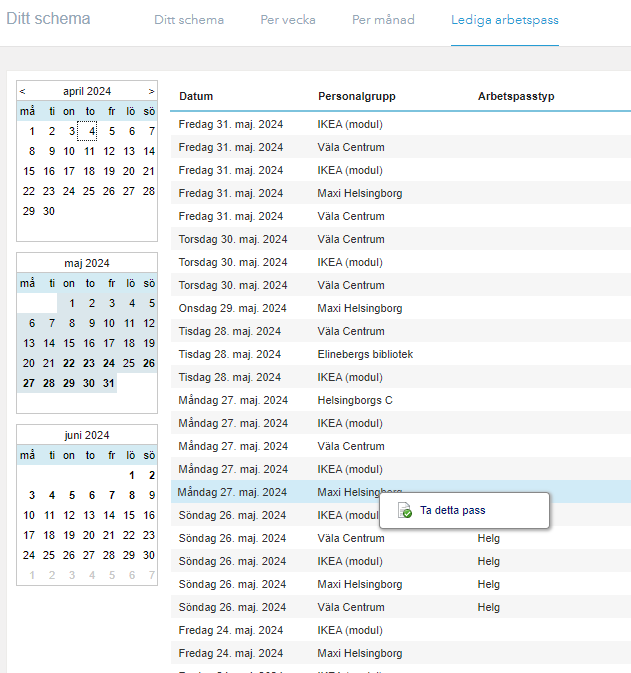The image size is (631, 673).
Task: Open the Ditt schema tab
Action: pos(189,20)
